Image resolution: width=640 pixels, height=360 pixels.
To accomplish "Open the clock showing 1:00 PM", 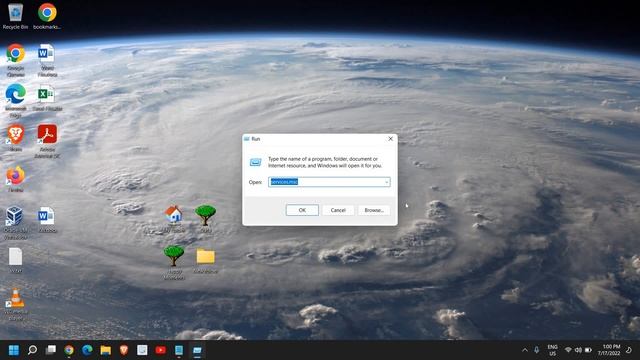I will pyautogui.click(x=609, y=350).
